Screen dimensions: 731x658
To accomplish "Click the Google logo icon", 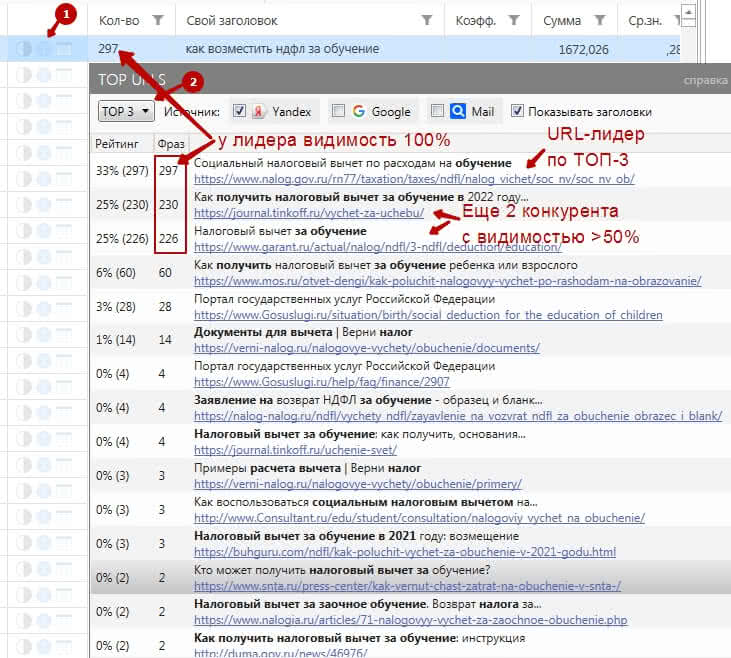I will (359, 111).
